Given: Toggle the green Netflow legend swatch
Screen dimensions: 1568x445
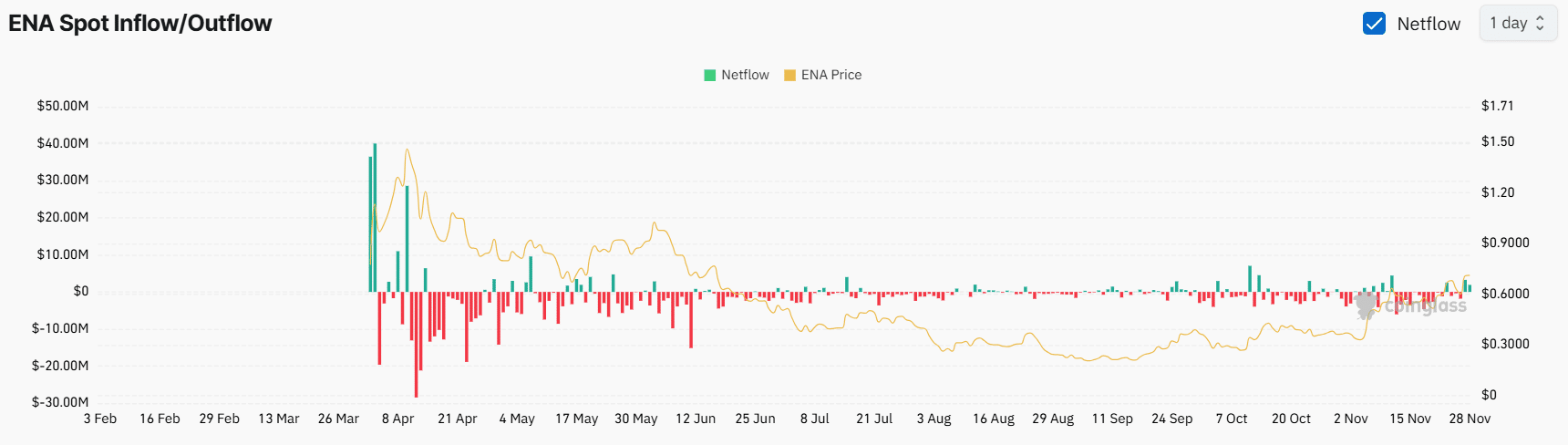Looking at the screenshot, I should [x=710, y=75].
